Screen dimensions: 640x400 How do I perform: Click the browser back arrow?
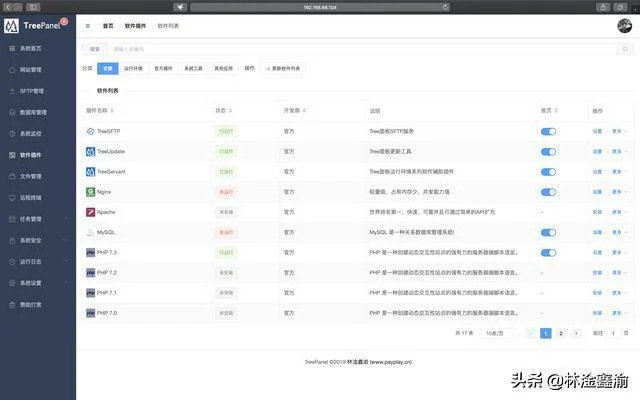(x=8, y=7)
